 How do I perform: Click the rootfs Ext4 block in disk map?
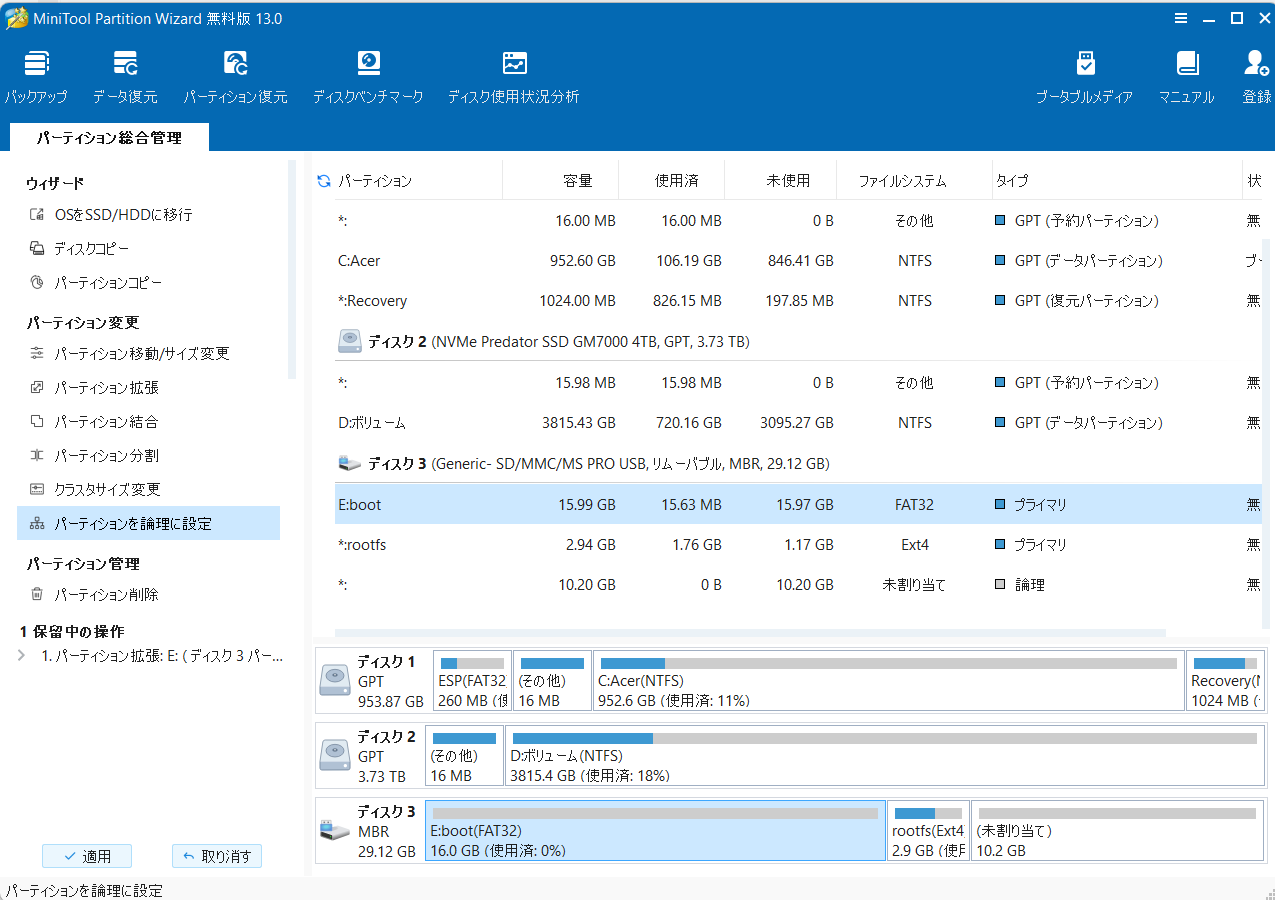pos(928,830)
